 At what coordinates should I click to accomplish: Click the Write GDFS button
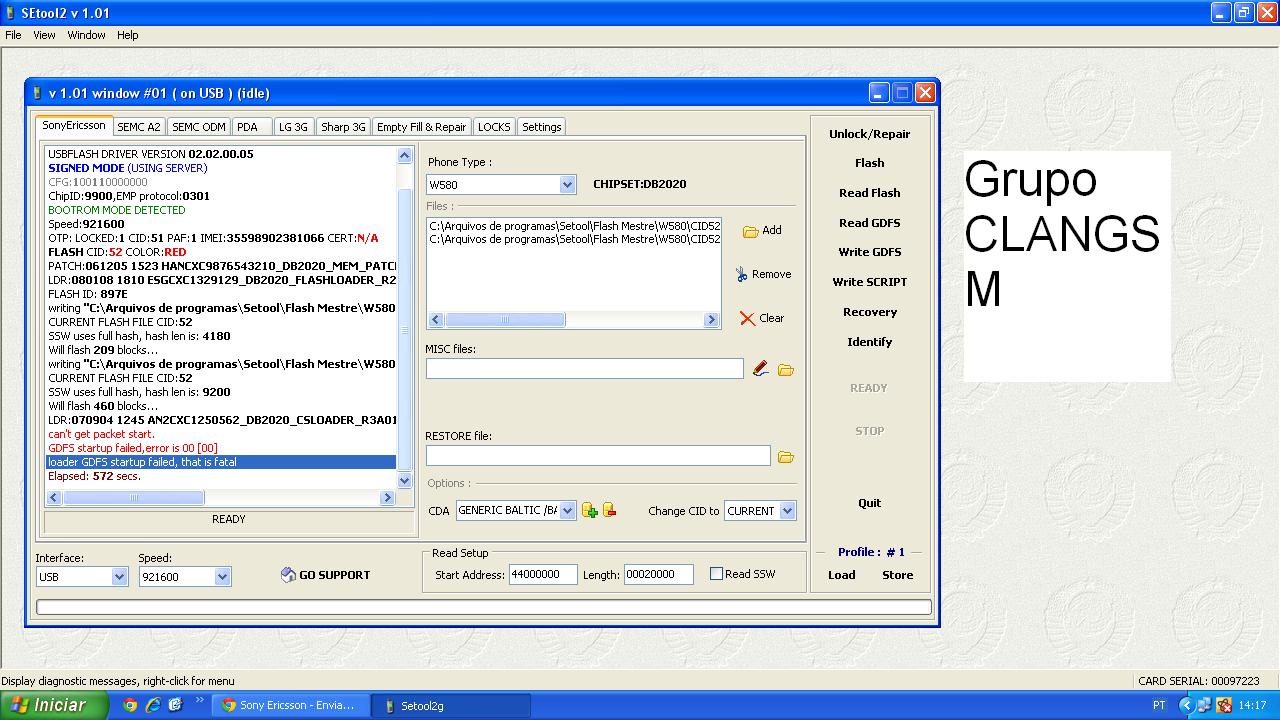click(x=869, y=252)
